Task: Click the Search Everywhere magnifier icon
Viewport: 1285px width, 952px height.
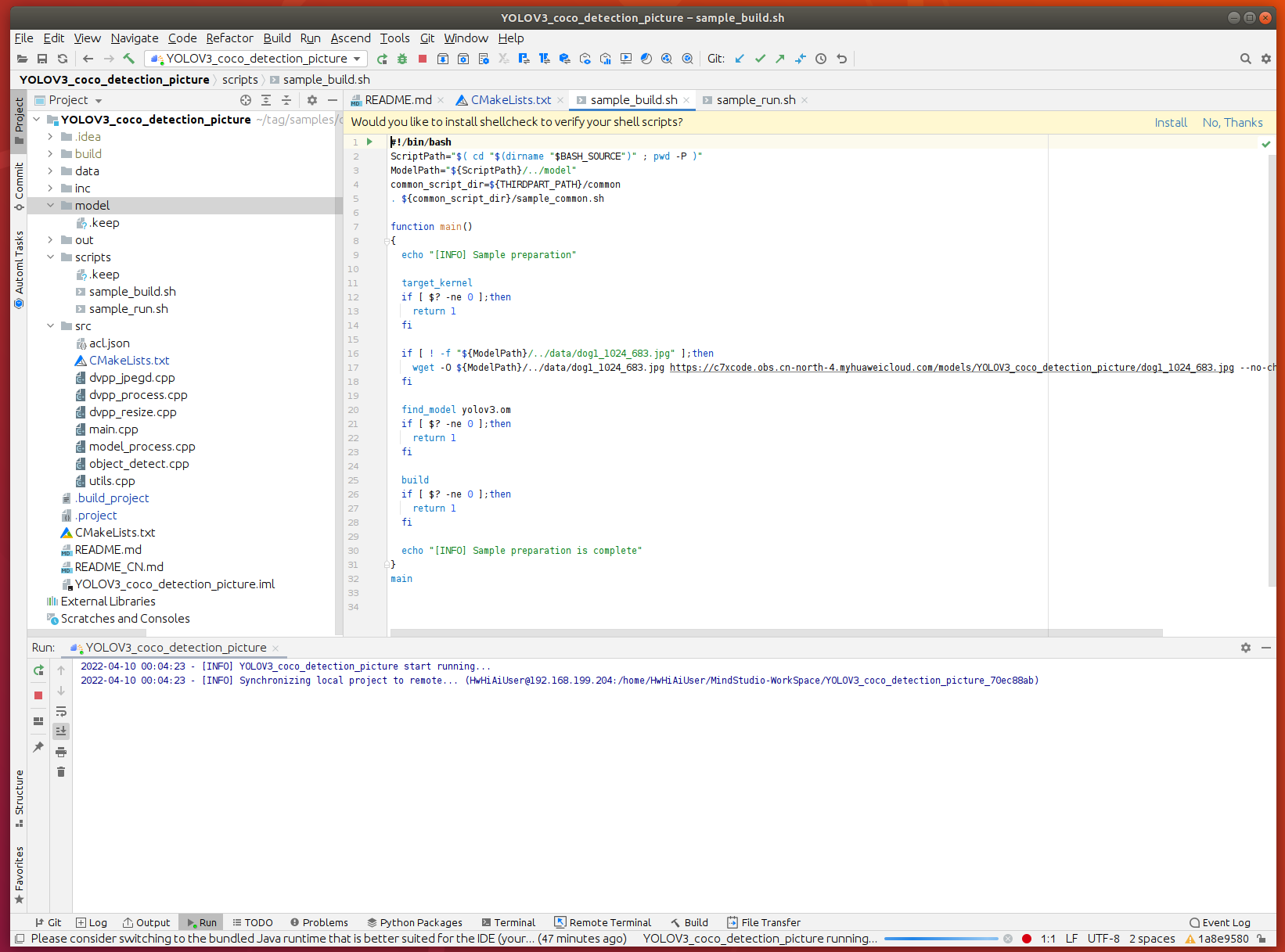Action: (x=1245, y=59)
